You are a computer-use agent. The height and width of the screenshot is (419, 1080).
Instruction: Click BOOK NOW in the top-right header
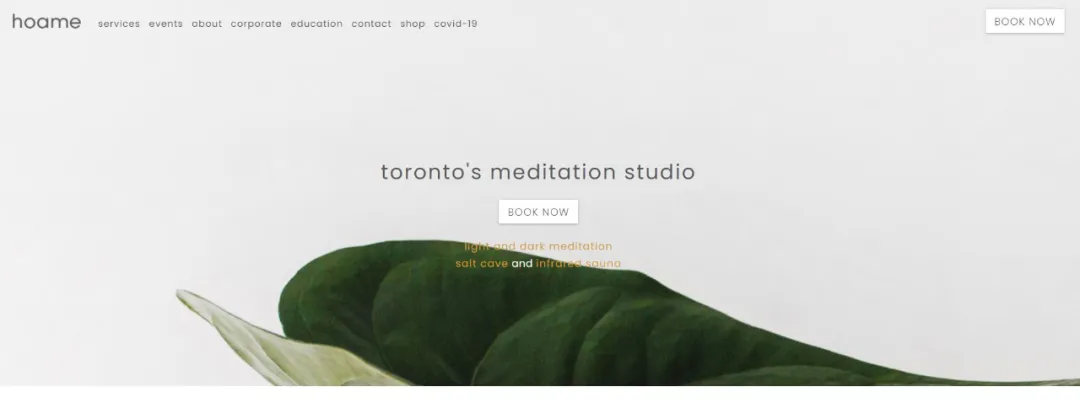tap(1024, 21)
